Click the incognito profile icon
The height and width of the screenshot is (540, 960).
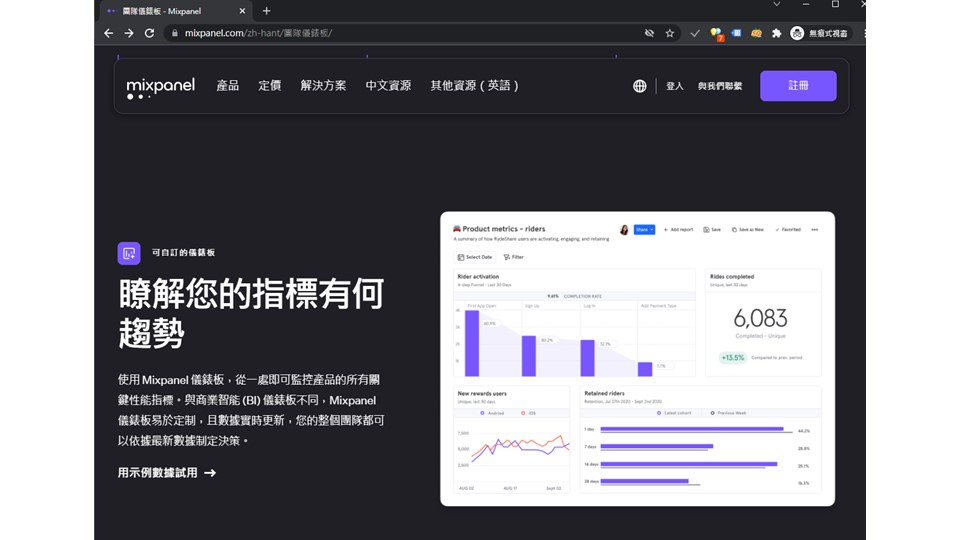797,33
